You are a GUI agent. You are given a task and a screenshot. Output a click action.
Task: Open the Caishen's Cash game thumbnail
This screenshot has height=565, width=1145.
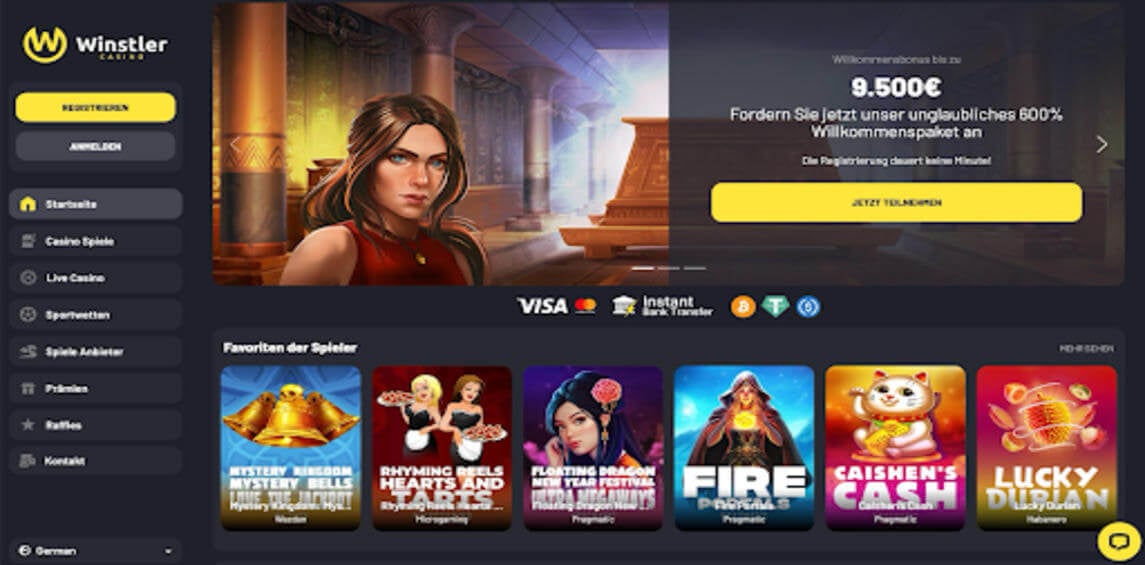(895, 447)
